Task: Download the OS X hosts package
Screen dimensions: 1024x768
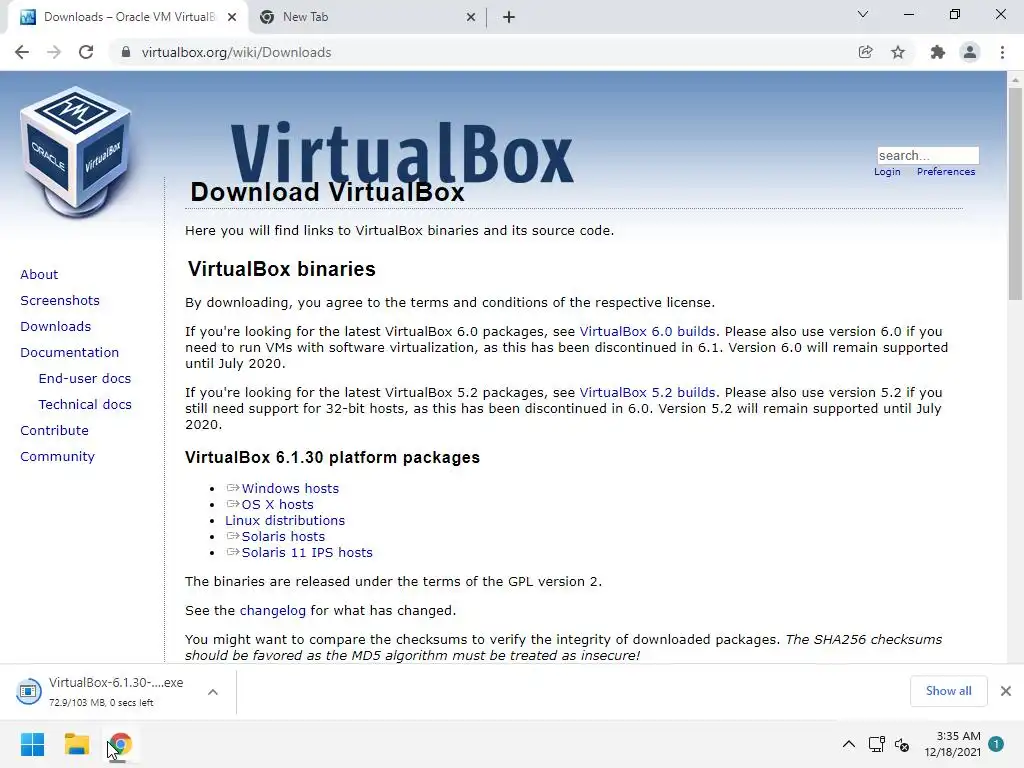Action: pyautogui.click(x=278, y=505)
